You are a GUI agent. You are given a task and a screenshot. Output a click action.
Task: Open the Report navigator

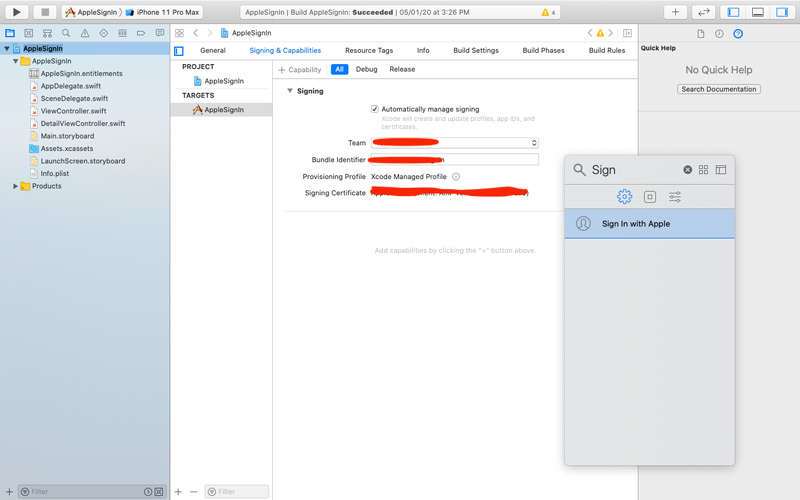[x=160, y=33]
